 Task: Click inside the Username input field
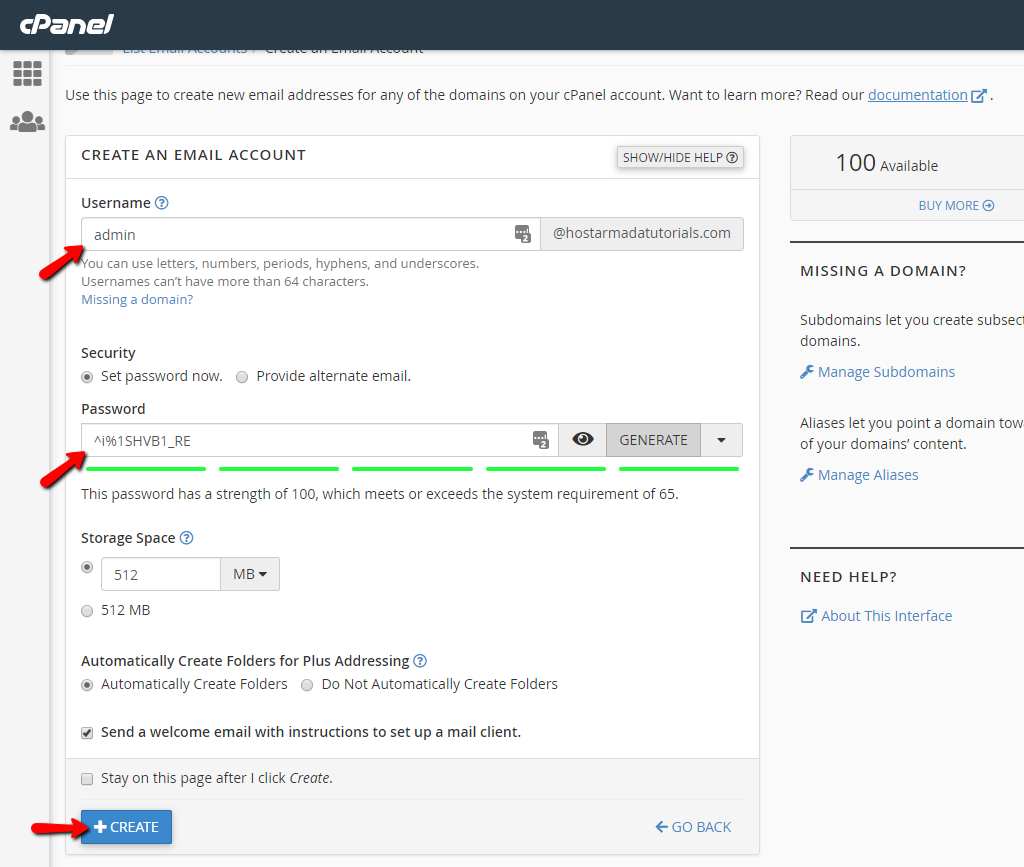[300, 235]
